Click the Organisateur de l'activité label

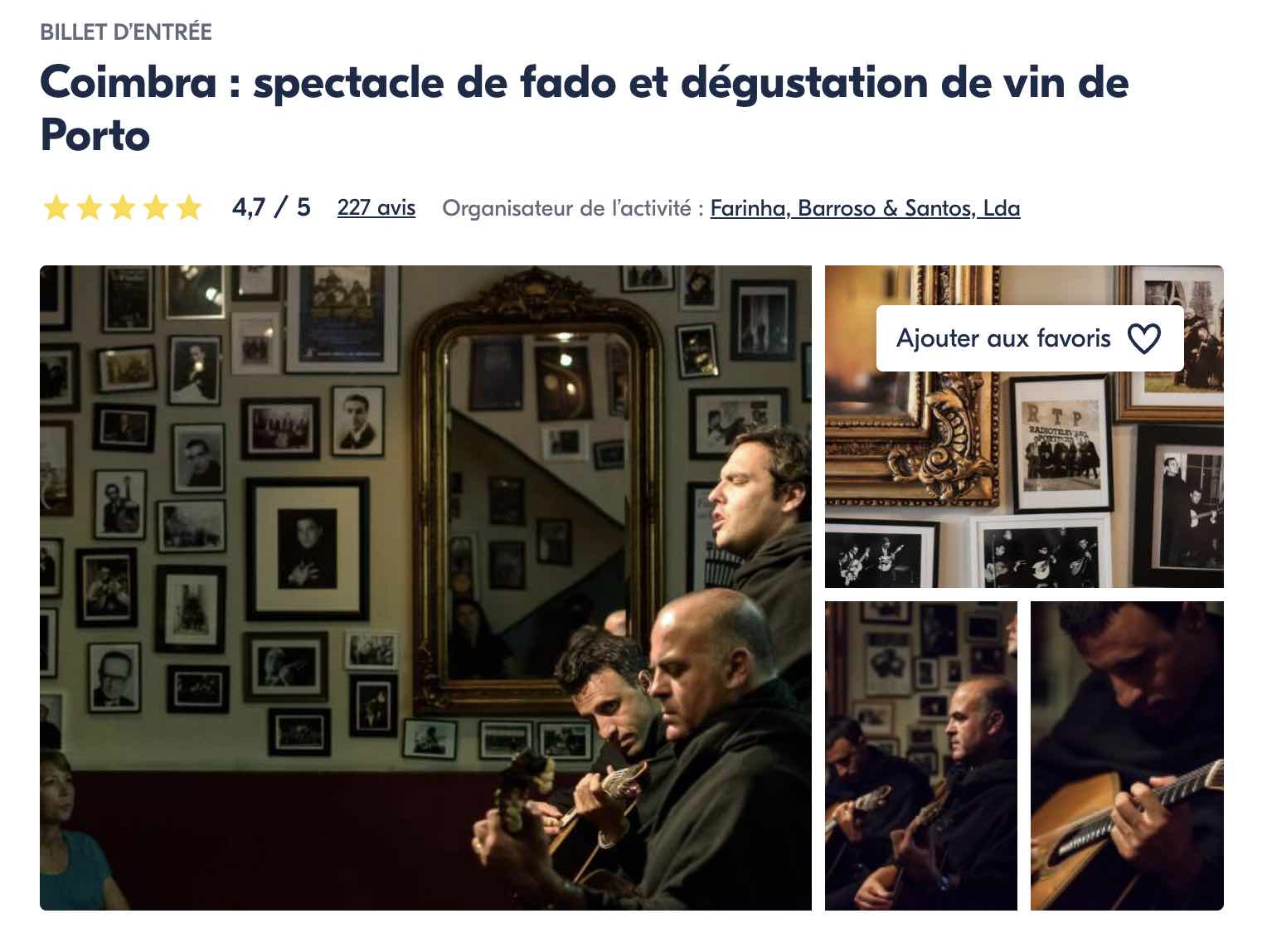573,207
